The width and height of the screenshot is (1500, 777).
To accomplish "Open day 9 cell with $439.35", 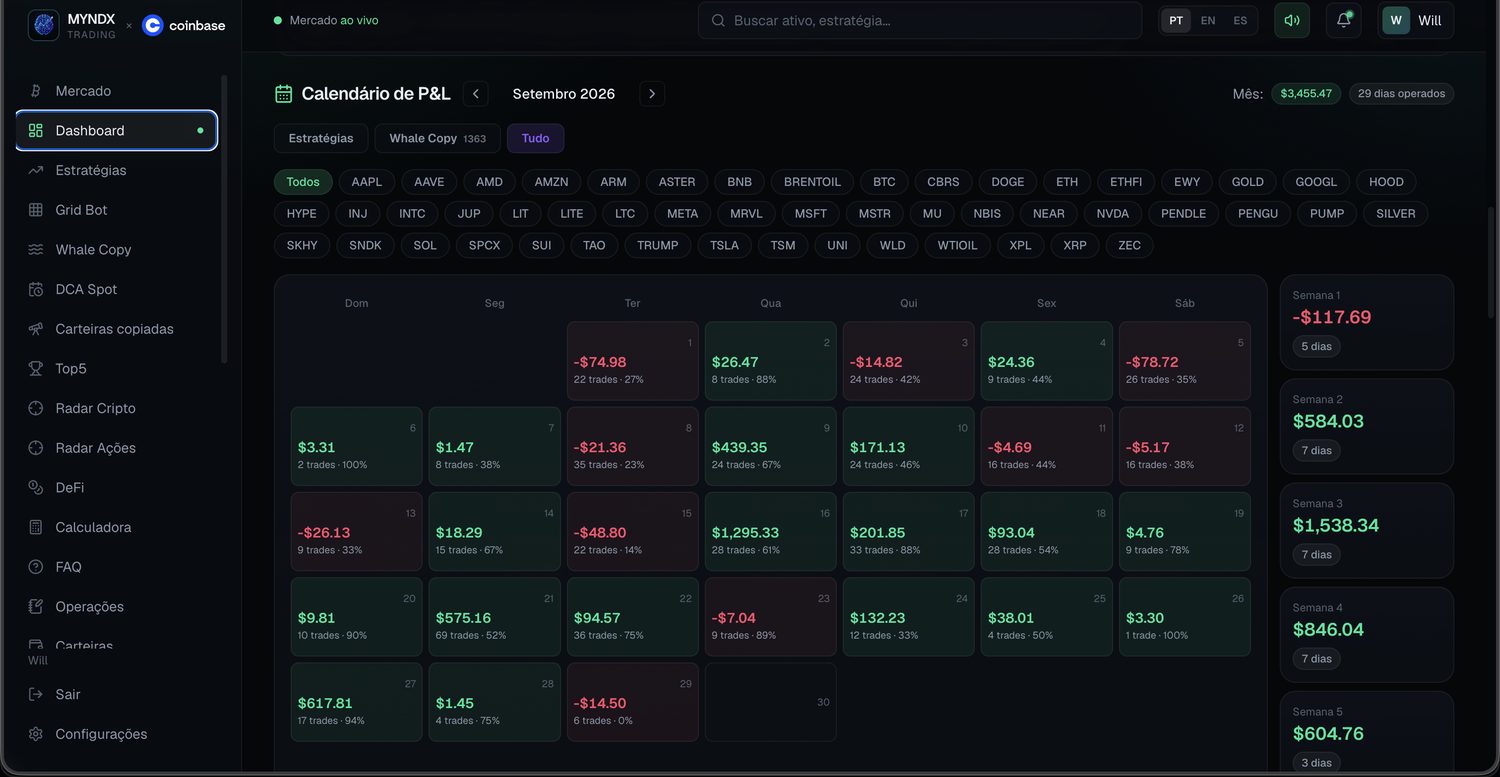I will pos(771,448).
